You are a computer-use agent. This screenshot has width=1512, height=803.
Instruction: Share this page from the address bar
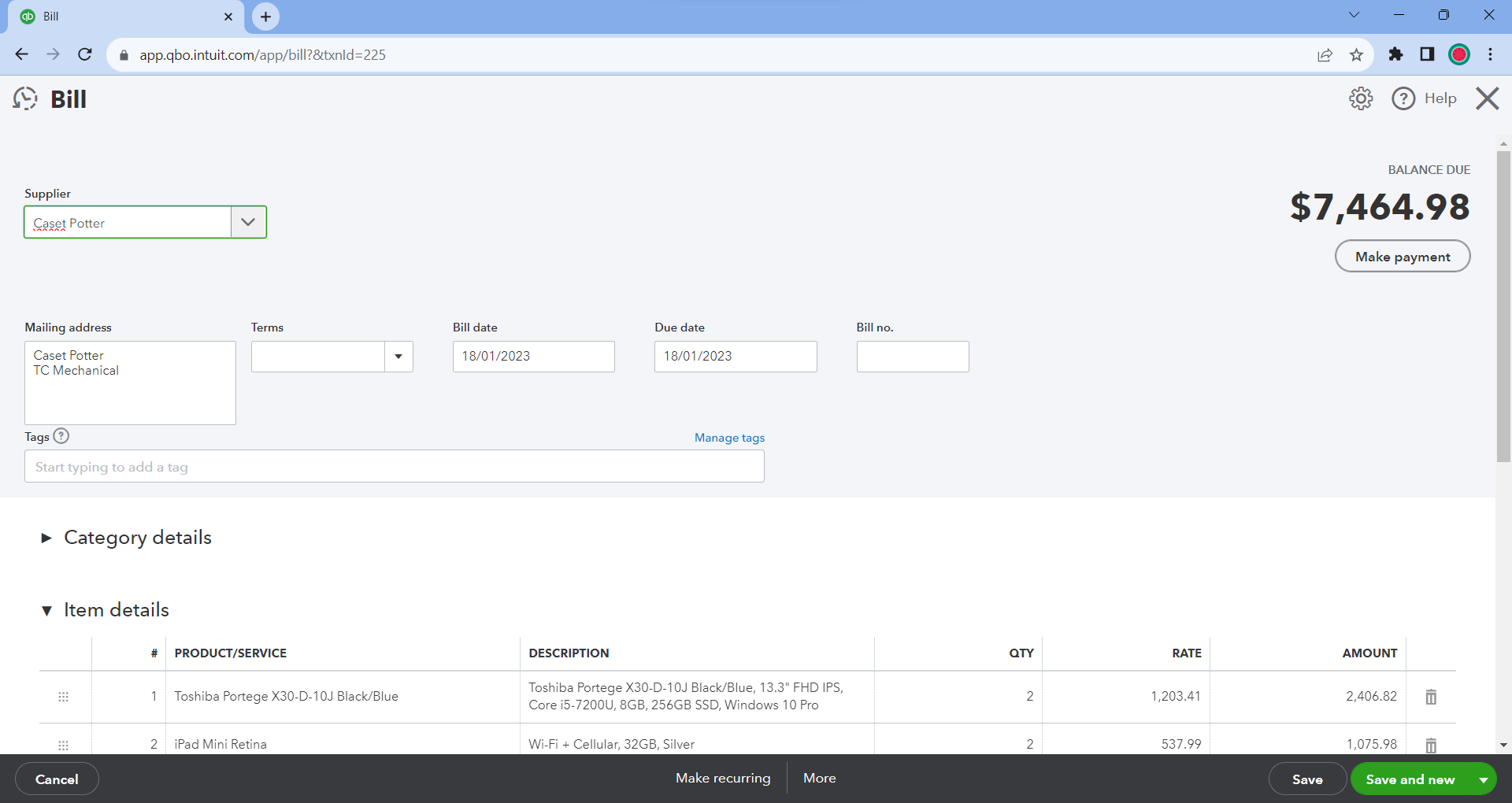[x=1325, y=54]
